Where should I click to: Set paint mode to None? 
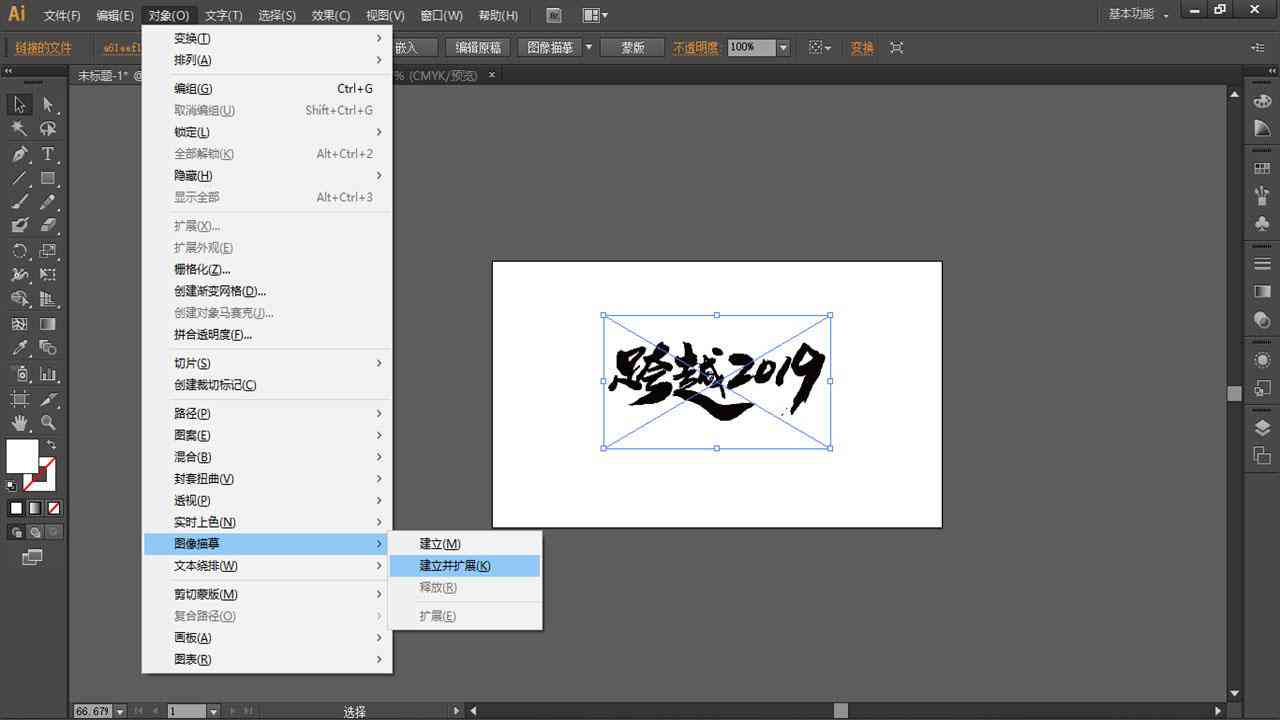point(54,508)
